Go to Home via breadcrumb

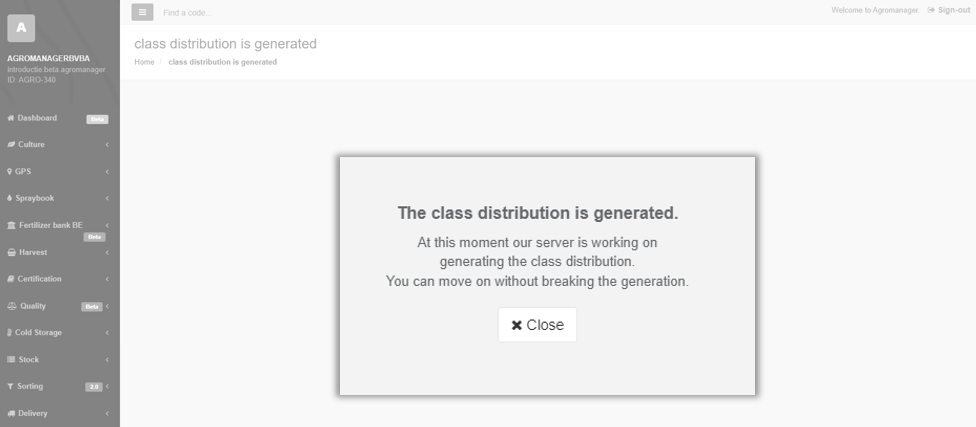144,62
